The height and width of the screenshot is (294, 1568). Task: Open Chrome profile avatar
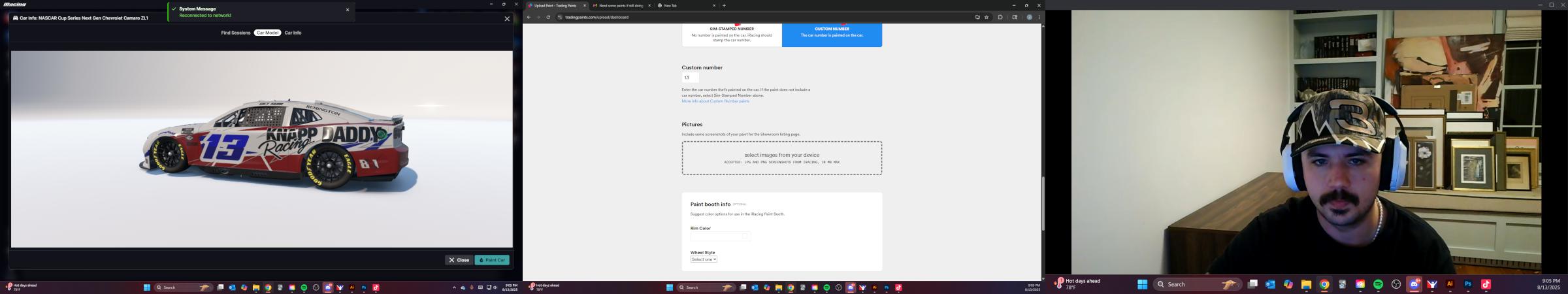click(x=1029, y=17)
